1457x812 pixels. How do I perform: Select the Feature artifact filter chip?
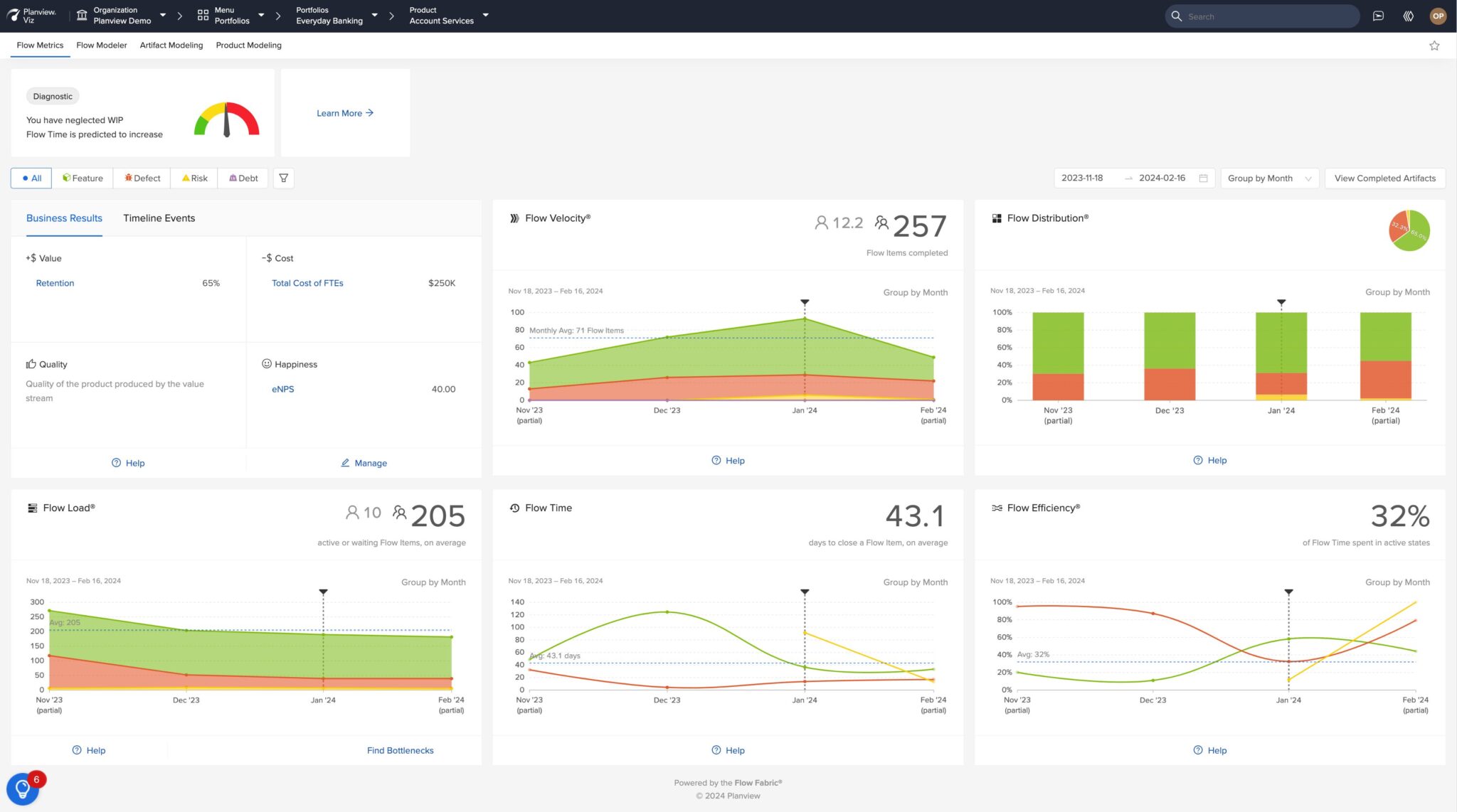click(83, 178)
